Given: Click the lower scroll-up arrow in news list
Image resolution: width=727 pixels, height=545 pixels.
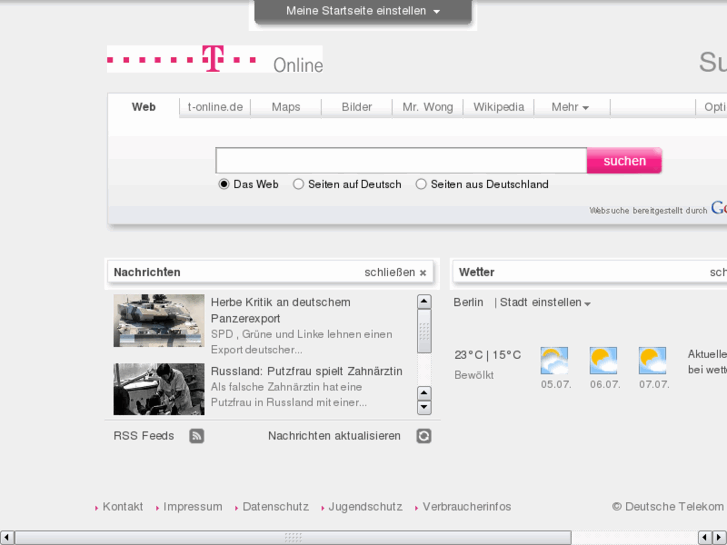Looking at the screenshot, I should coord(424,393).
